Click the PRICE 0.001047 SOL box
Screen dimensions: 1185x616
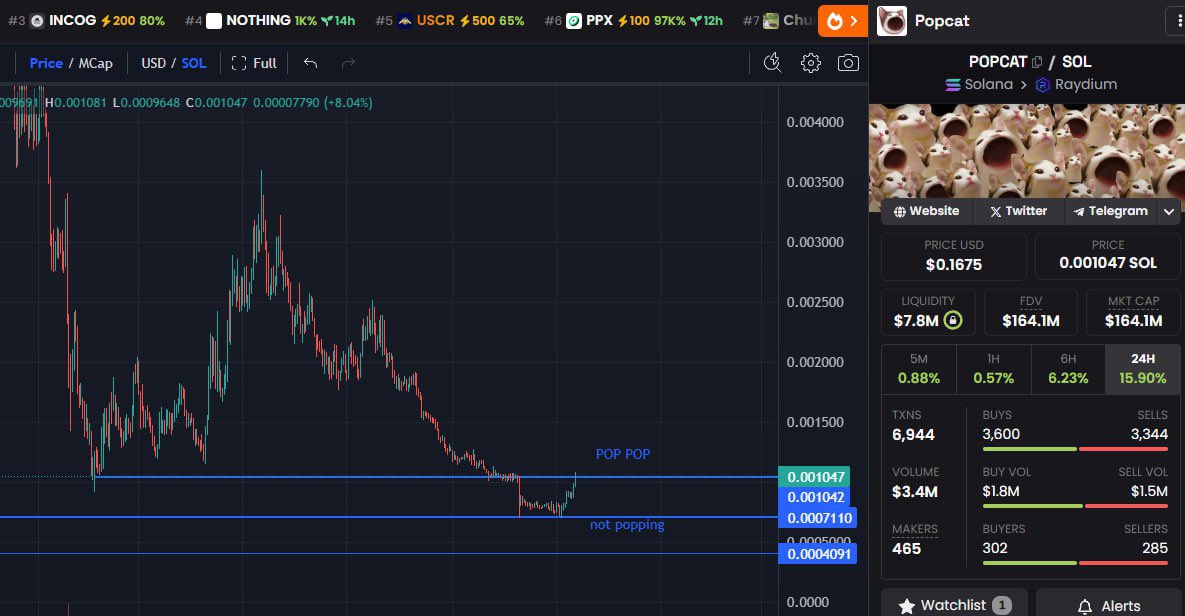(x=1108, y=256)
